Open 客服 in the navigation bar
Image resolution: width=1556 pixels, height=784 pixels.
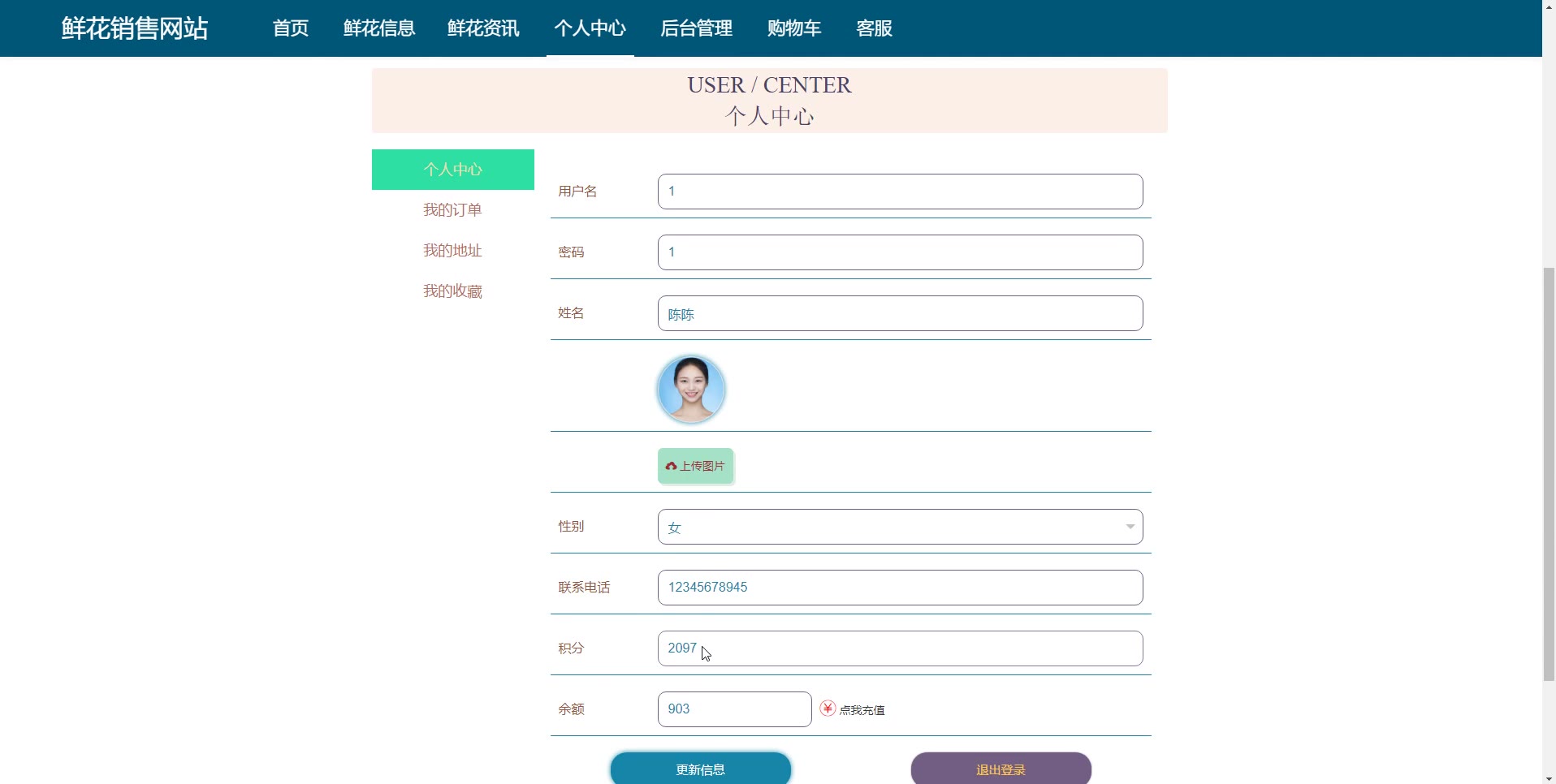(875, 28)
